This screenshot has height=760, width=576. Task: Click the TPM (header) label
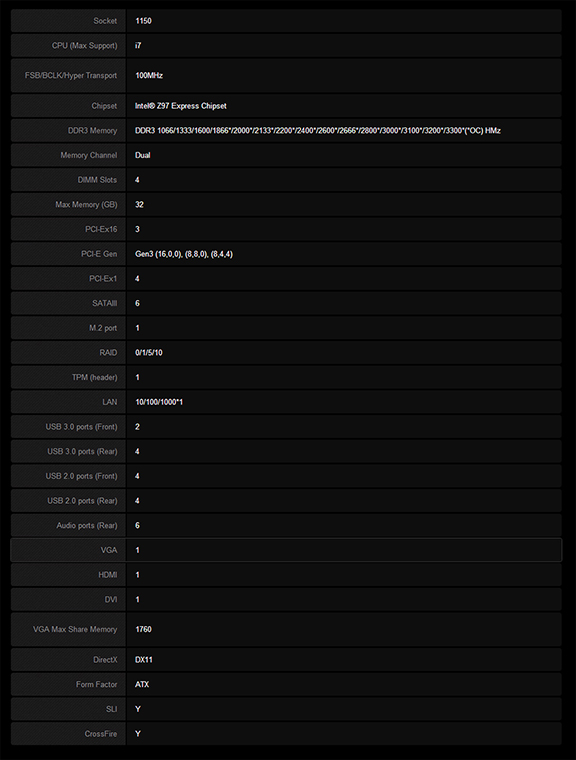tap(95, 377)
